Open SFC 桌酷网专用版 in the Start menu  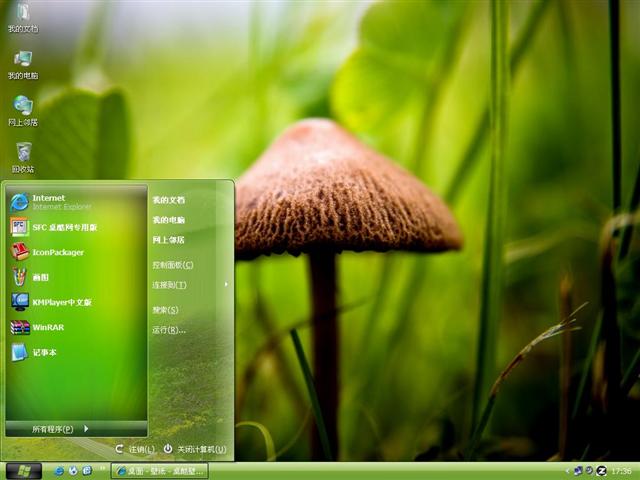click(x=64, y=227)
